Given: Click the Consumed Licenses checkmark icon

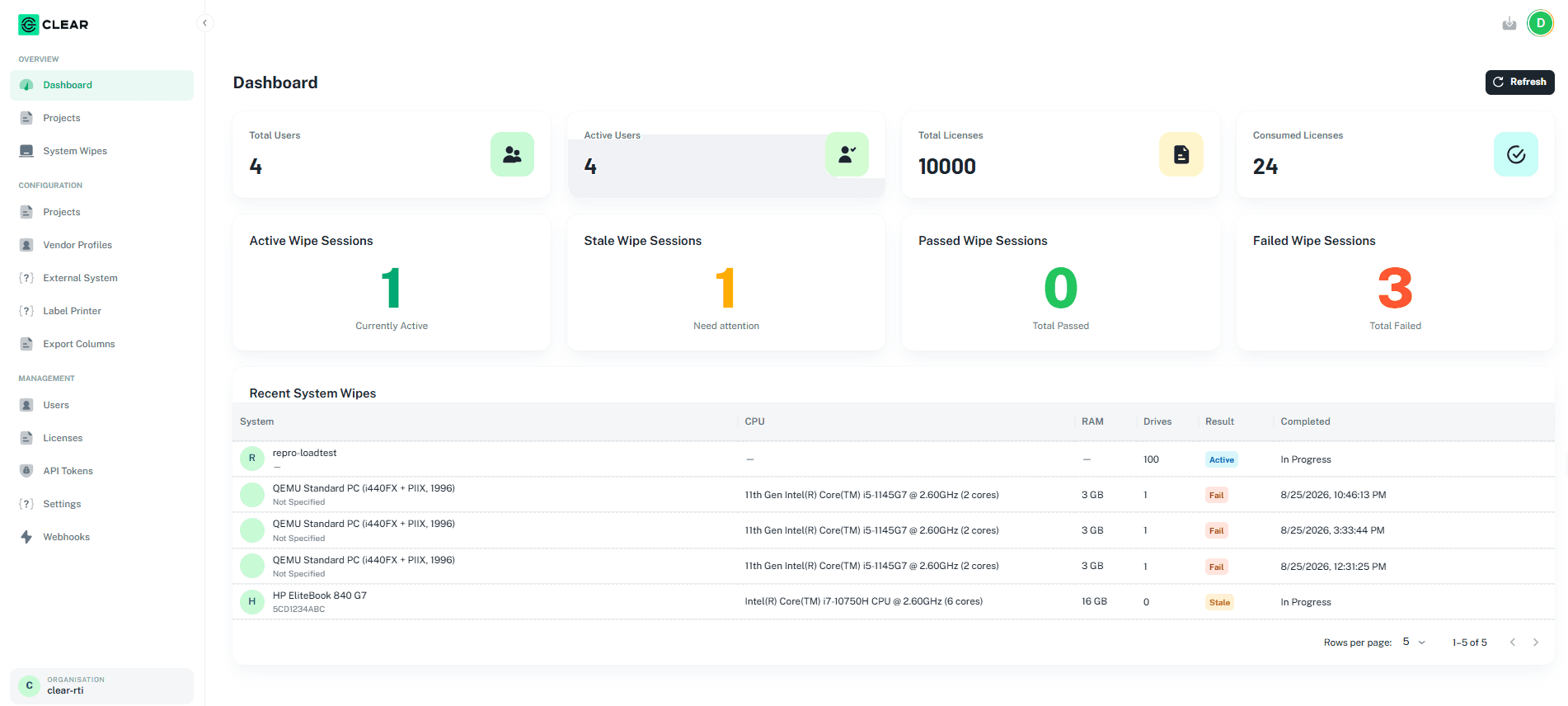Looking at the screenshot, I should coord(1516,154).
